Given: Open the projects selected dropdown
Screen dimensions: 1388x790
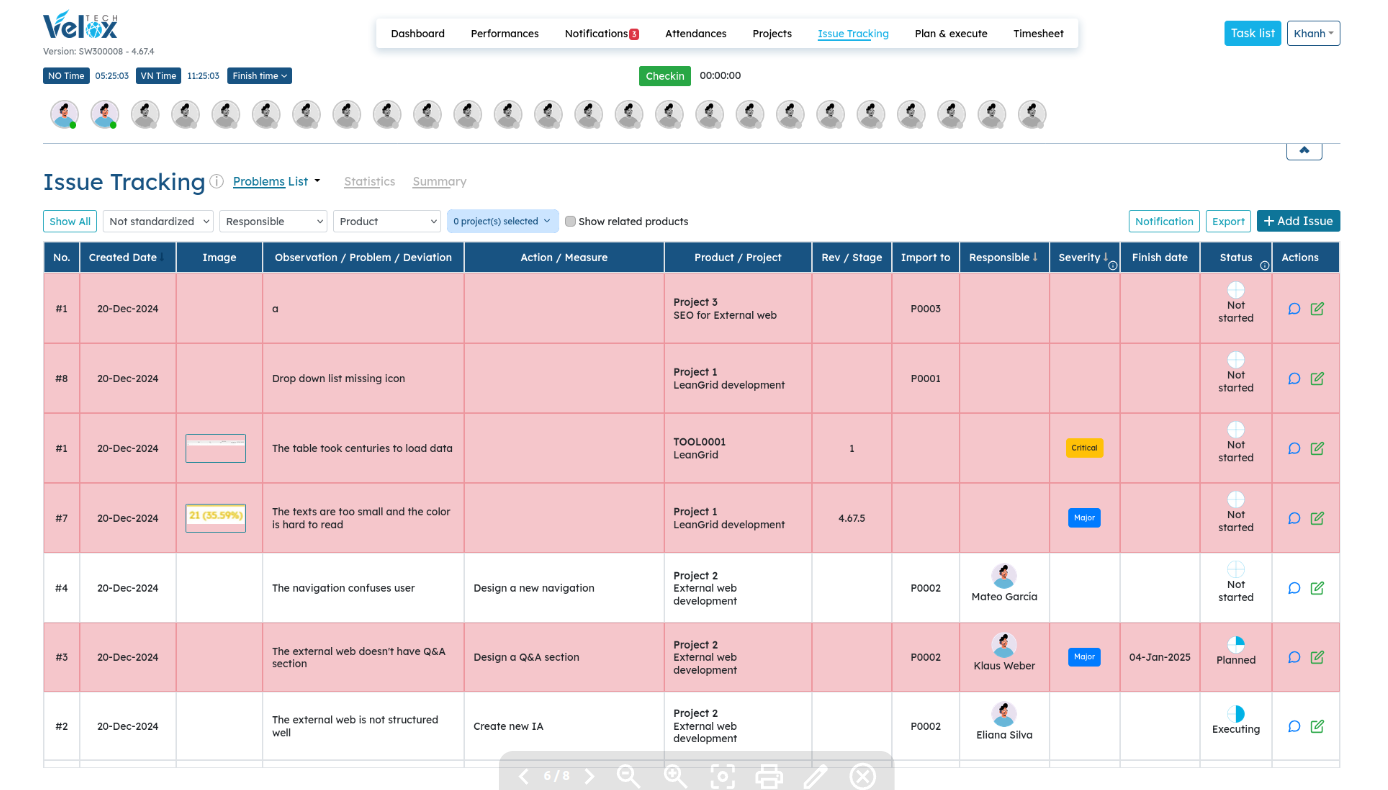Looking at the screenshot, I should click(x=501, y=222).
